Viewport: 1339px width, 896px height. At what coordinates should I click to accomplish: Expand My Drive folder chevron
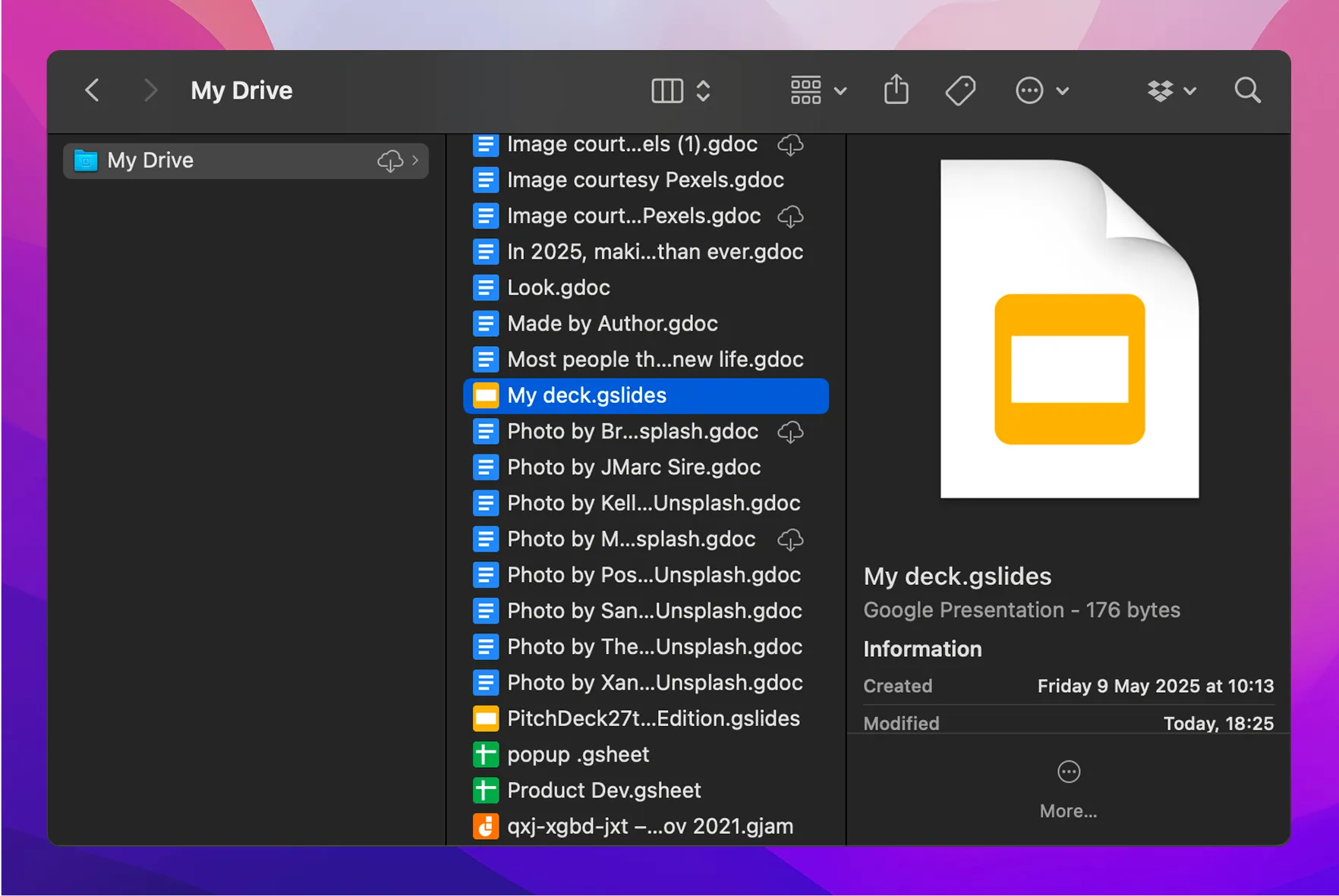[415, 160]
